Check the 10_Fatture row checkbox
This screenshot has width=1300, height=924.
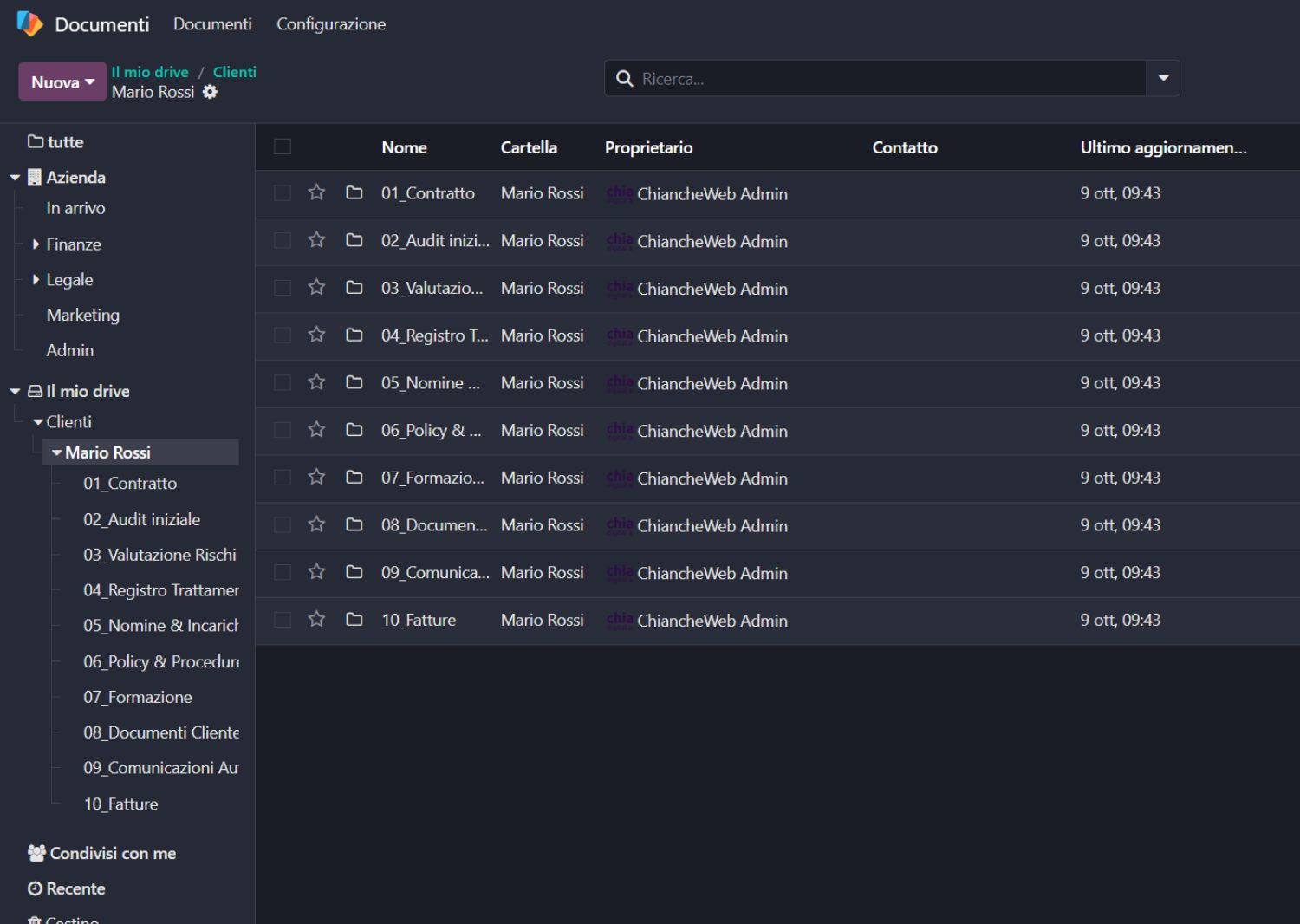click(283, 619)
